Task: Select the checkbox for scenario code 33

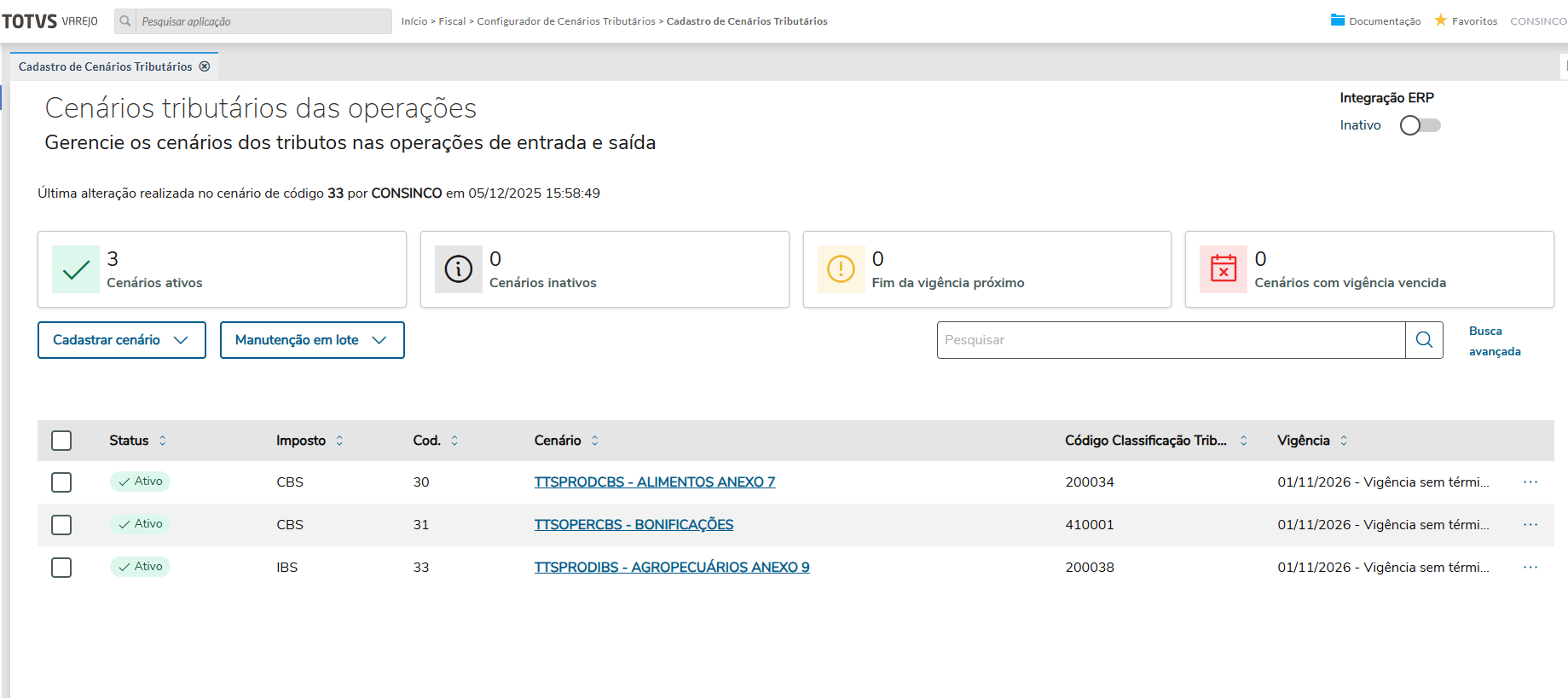Action: pos(61,568)
